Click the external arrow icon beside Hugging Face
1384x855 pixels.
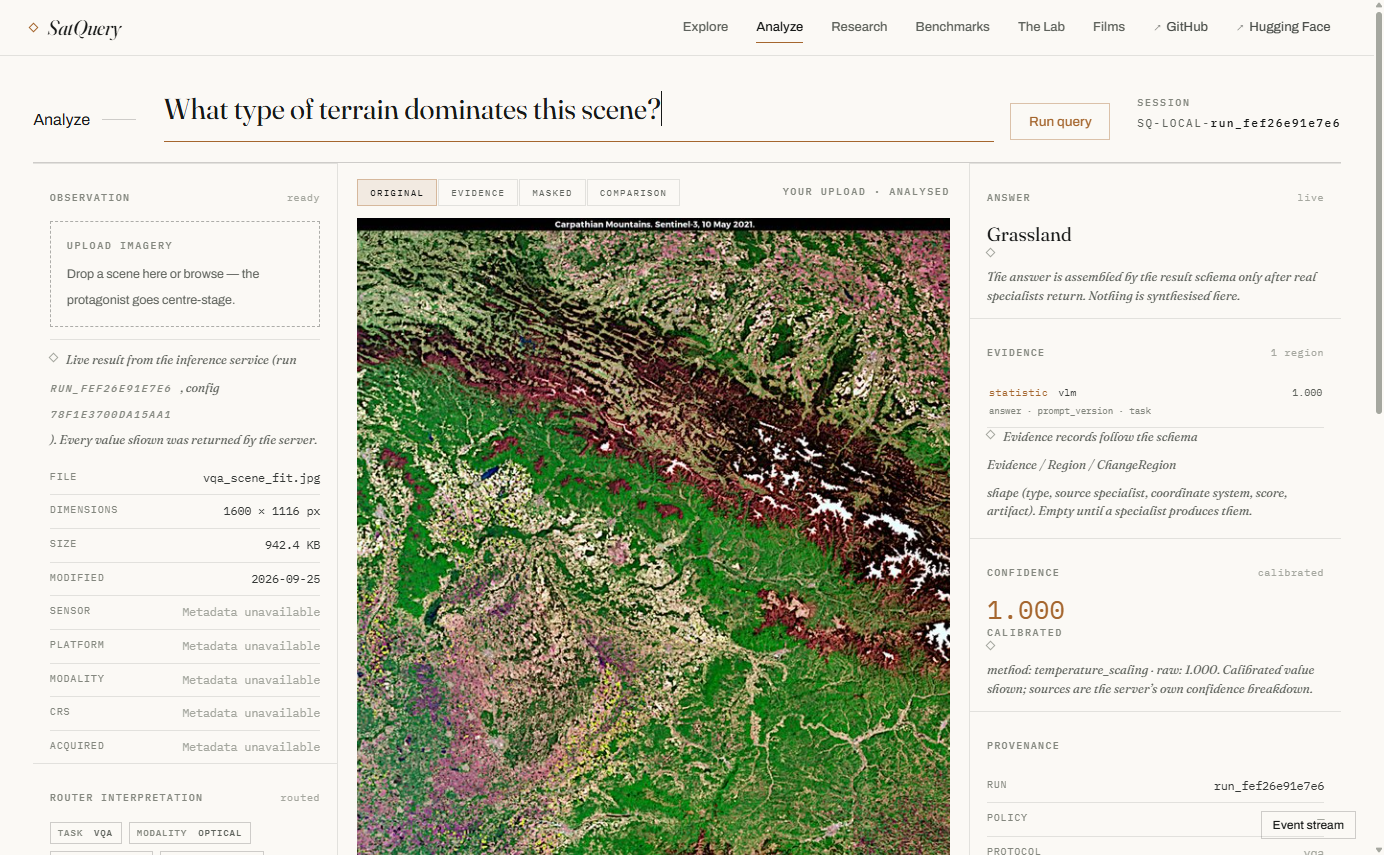[1240, 27]
